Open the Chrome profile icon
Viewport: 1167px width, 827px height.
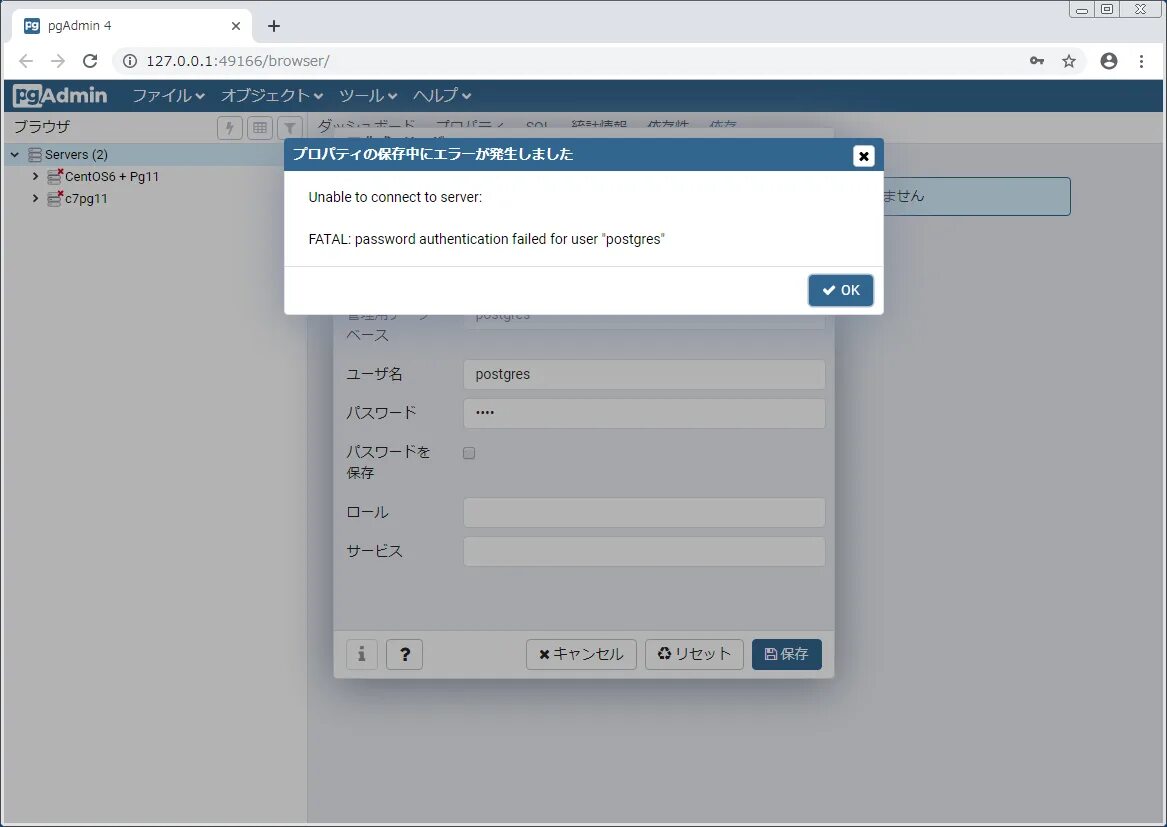pos(1108,61)
